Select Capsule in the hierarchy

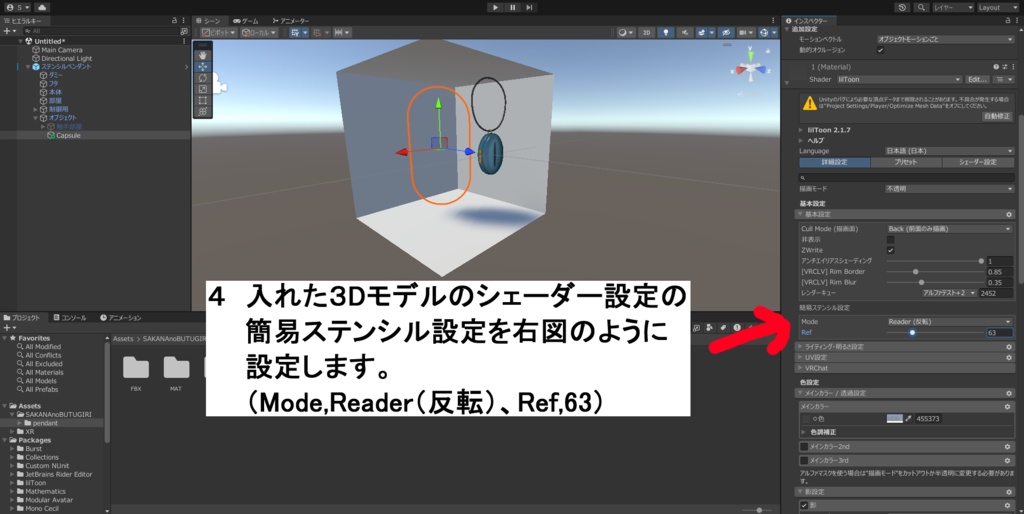coord(69,135)
